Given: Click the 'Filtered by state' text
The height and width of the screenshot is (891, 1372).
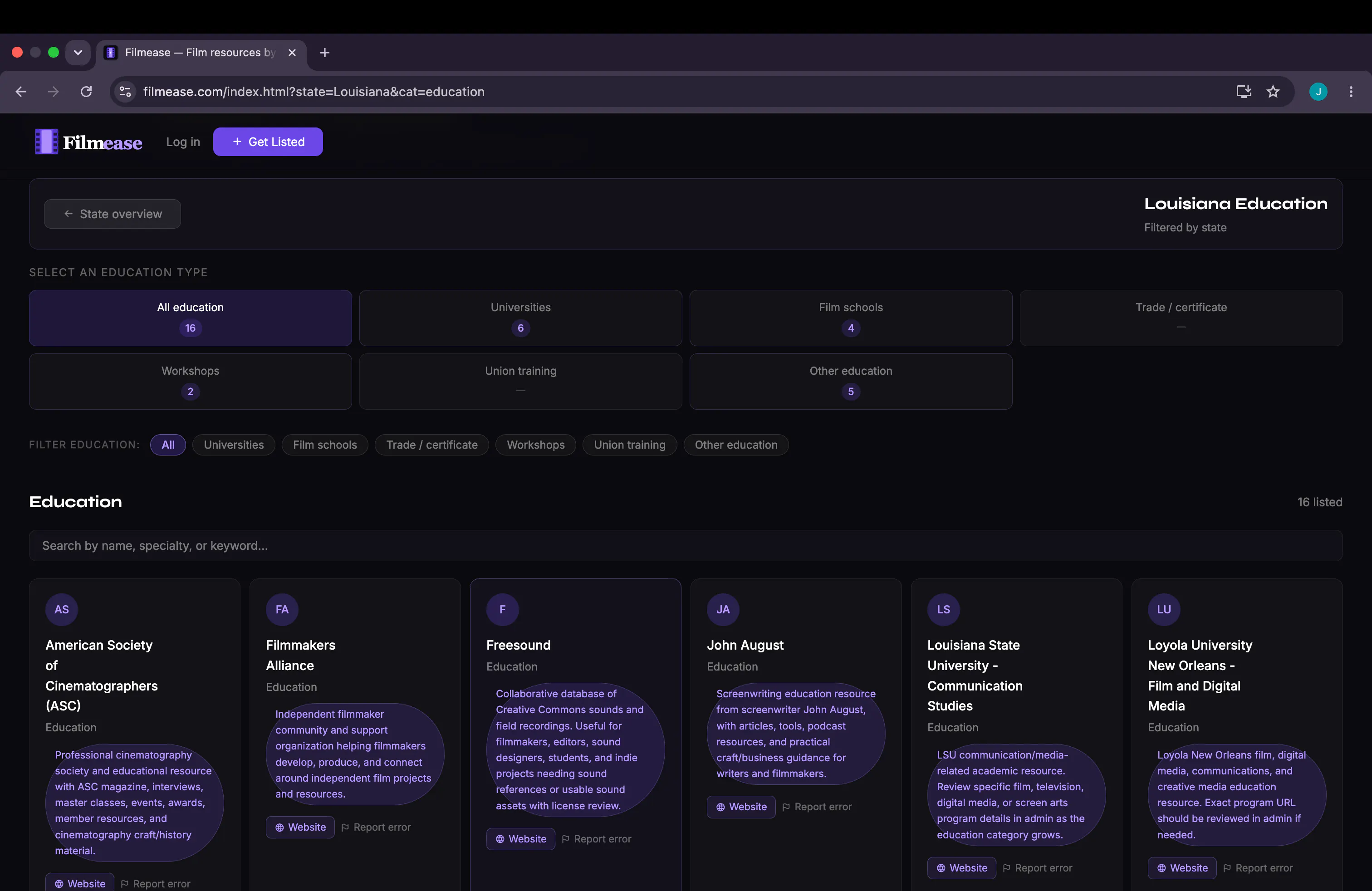Looking at the screenshot, I should 1185,228.
